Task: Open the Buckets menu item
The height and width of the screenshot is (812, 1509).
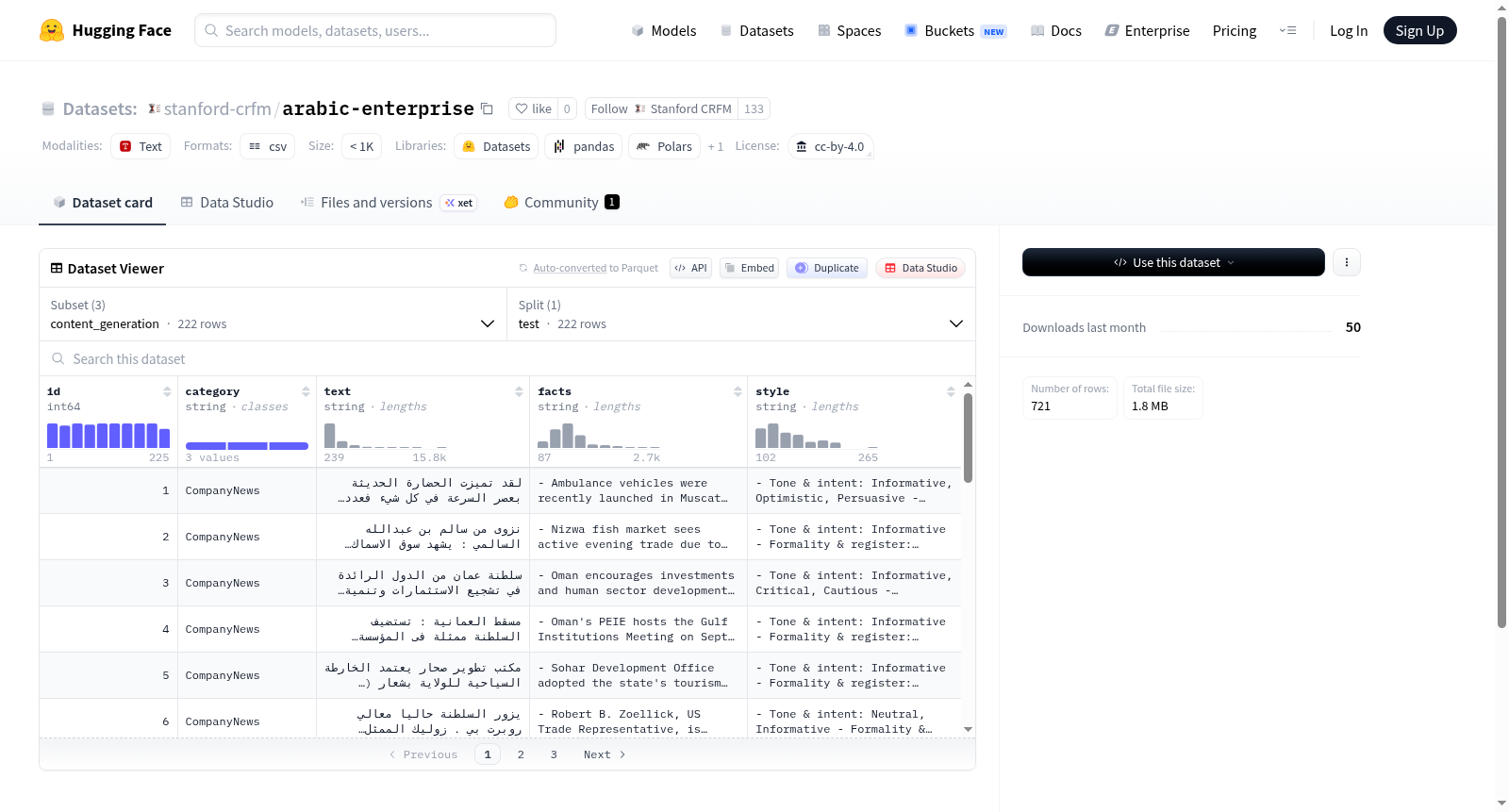Action: pos(955,30)
